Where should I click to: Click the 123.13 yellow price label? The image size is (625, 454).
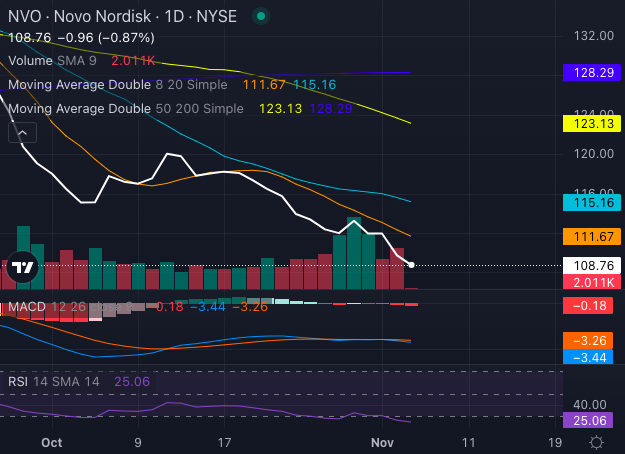(x=594, y=123)
